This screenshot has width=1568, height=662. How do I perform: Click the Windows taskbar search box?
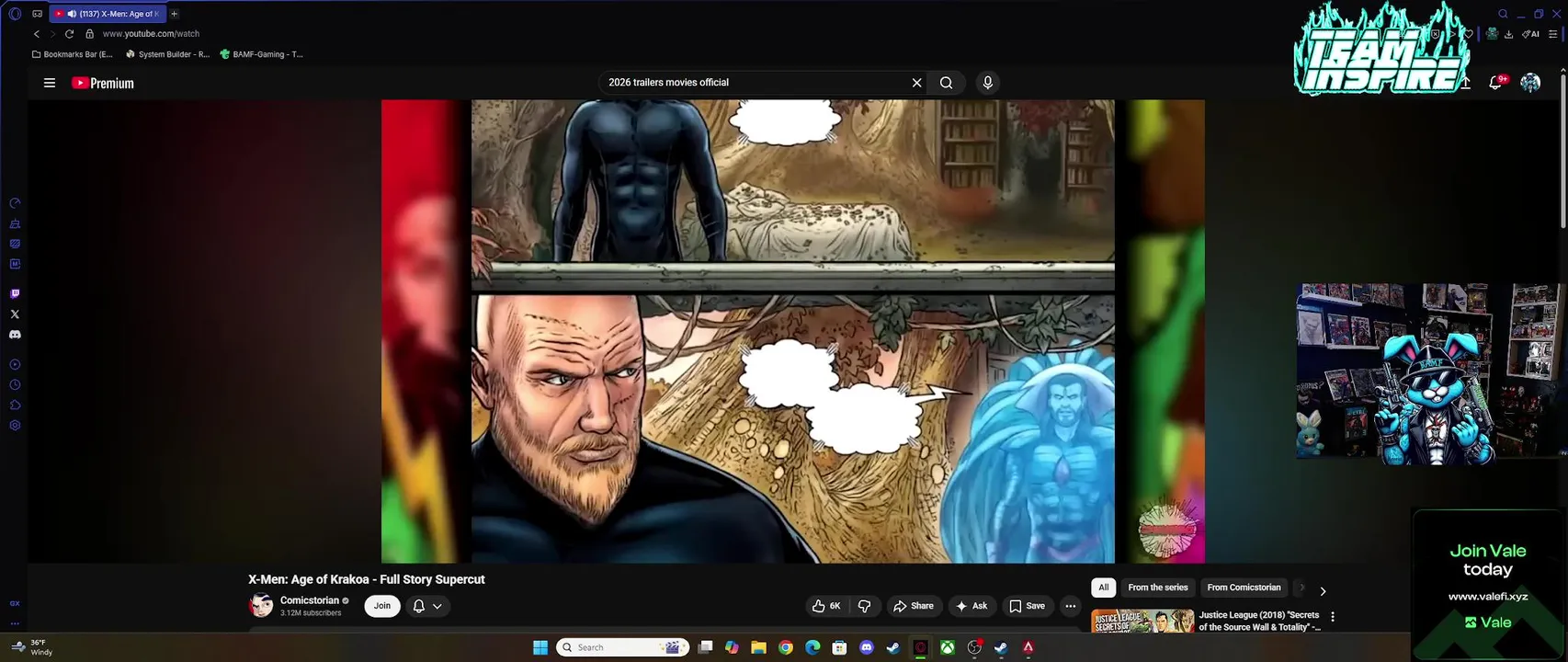(623, 647)
